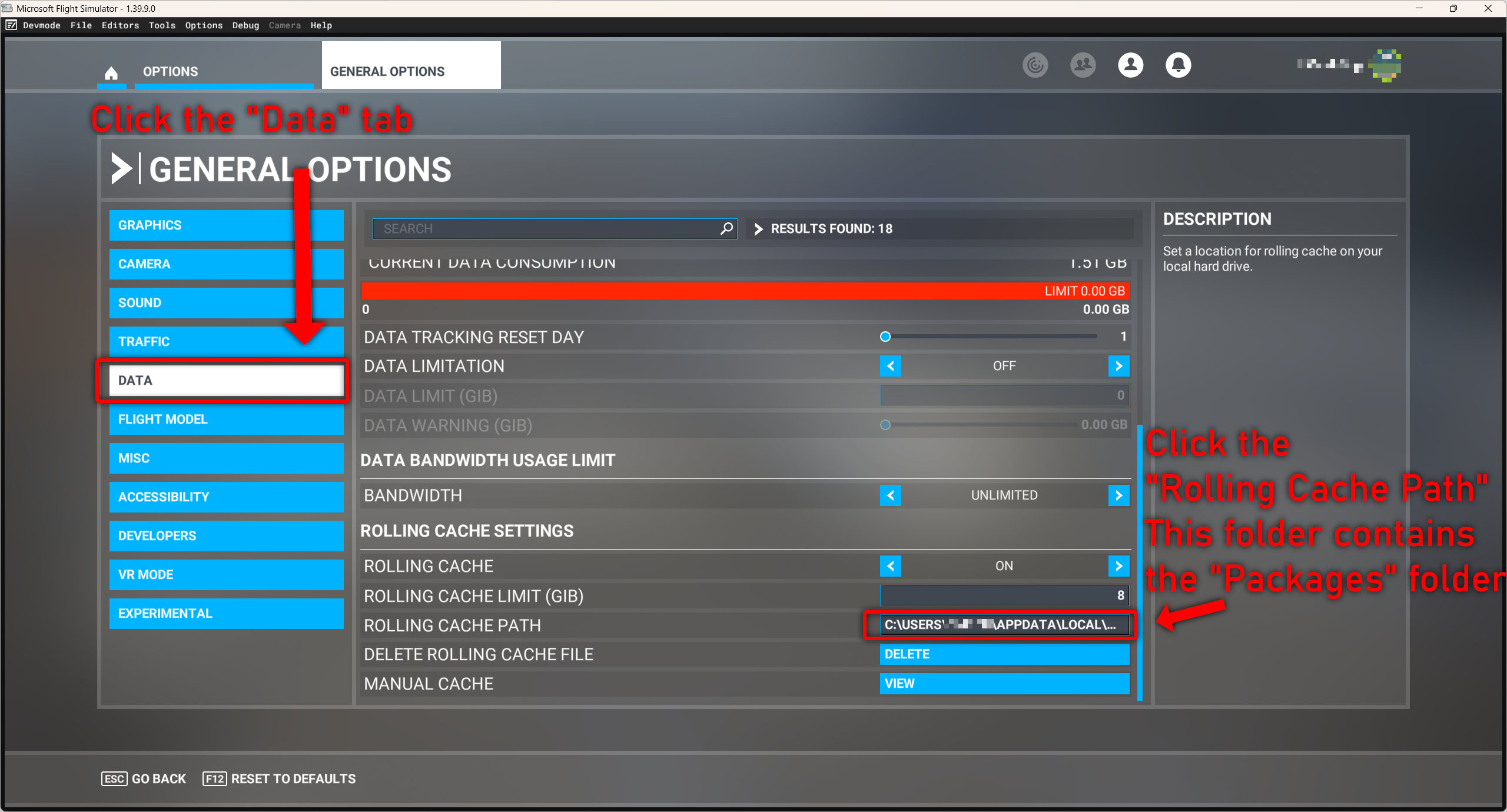The image size is (1507, 812).
Task: Expand the Results Found chevron
Action: (x=759, y=229)
